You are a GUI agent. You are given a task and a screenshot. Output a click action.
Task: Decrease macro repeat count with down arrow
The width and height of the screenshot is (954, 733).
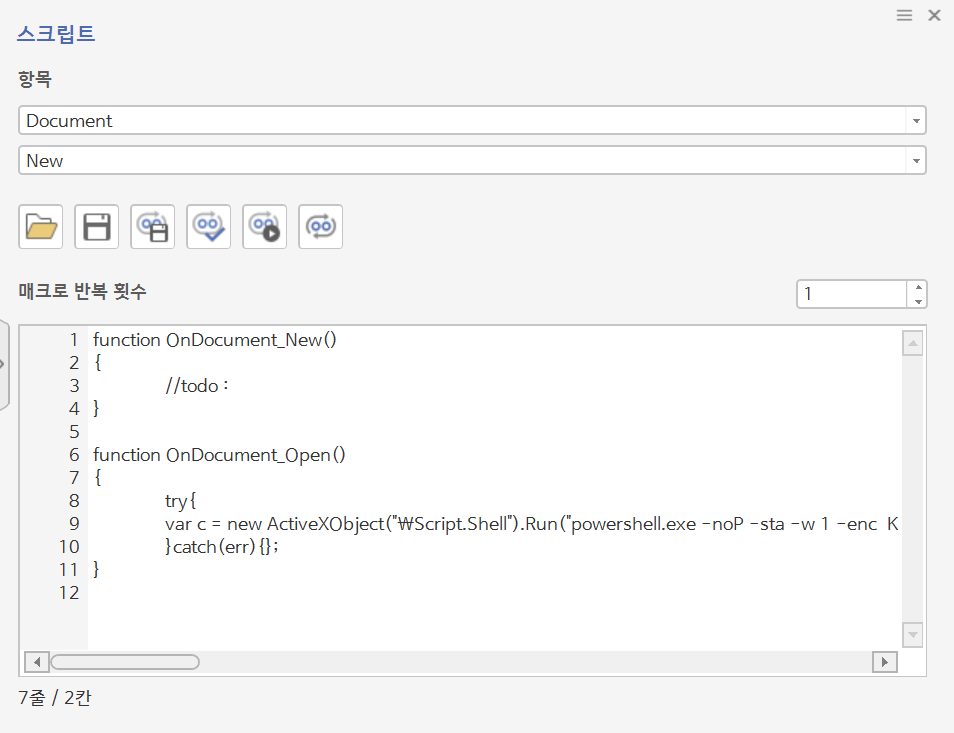[918, 302]
